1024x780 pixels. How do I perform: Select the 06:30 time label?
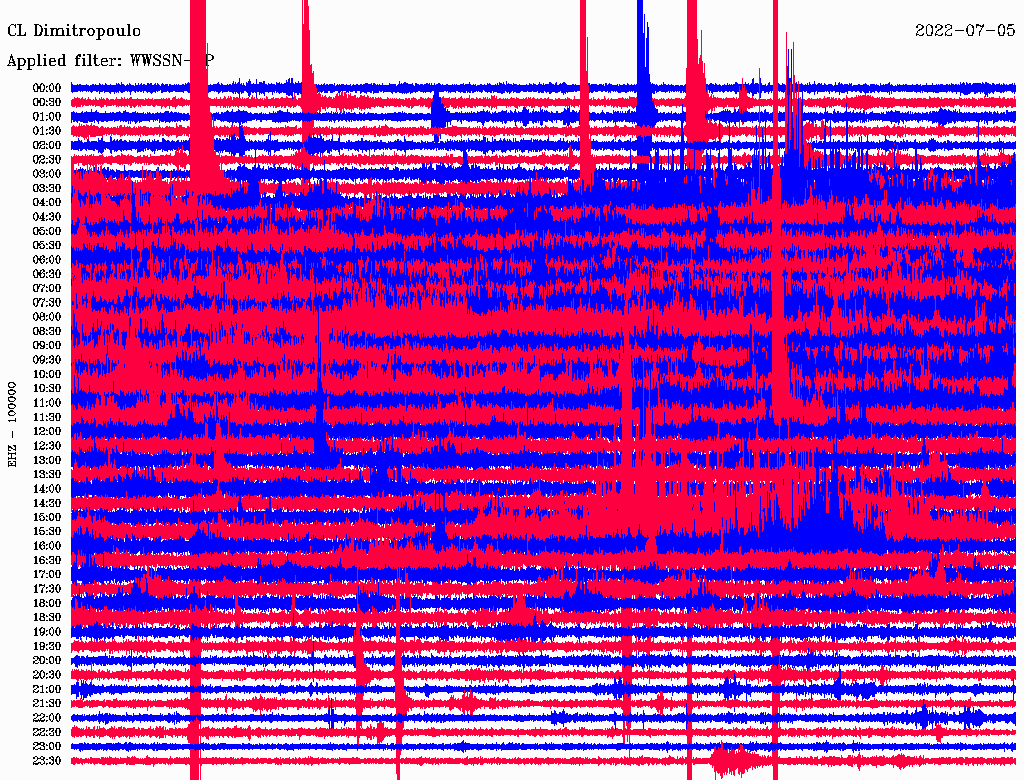pos(47,274)
